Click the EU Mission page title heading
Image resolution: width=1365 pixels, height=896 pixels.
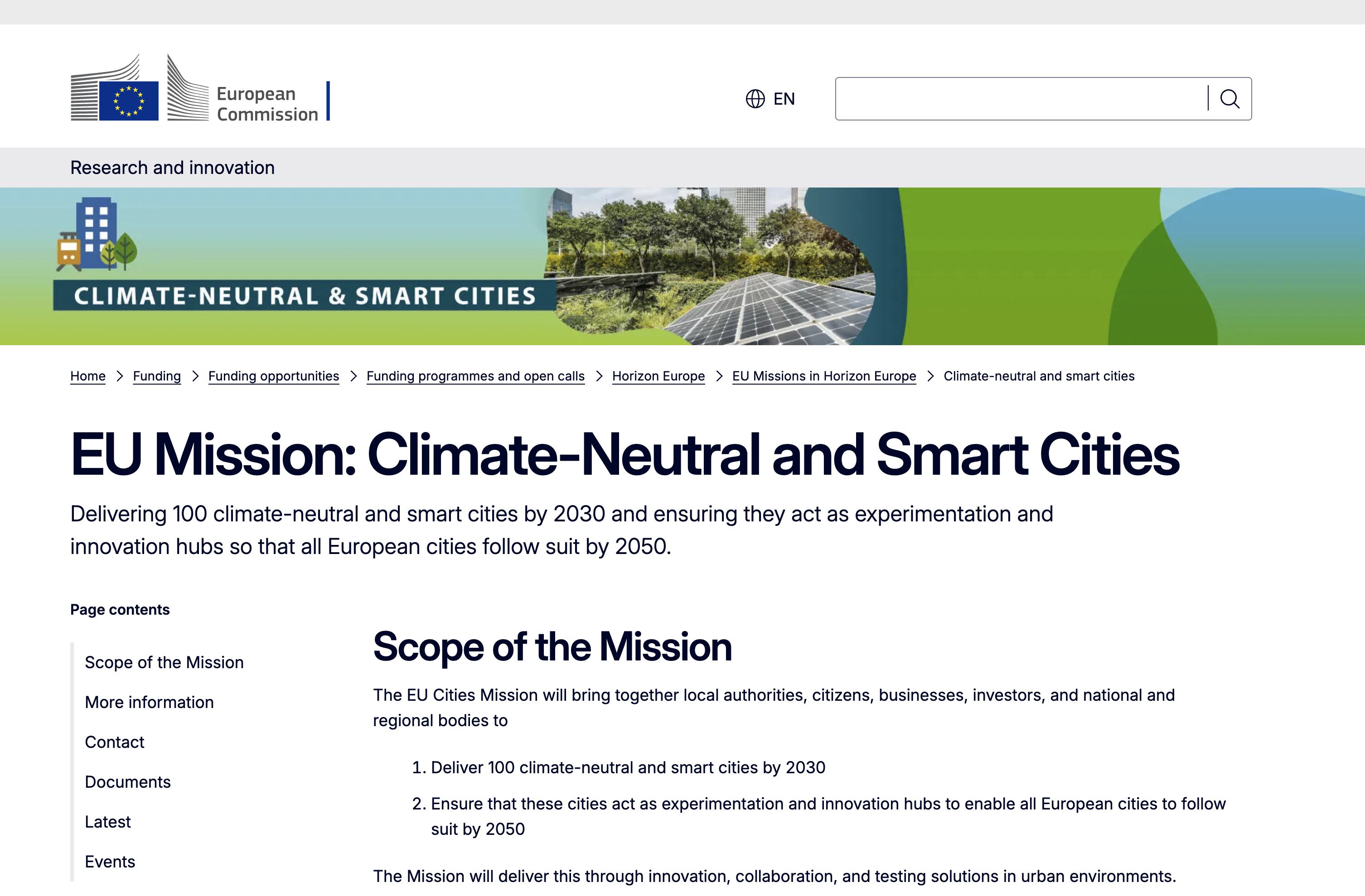tap(624, 454)
